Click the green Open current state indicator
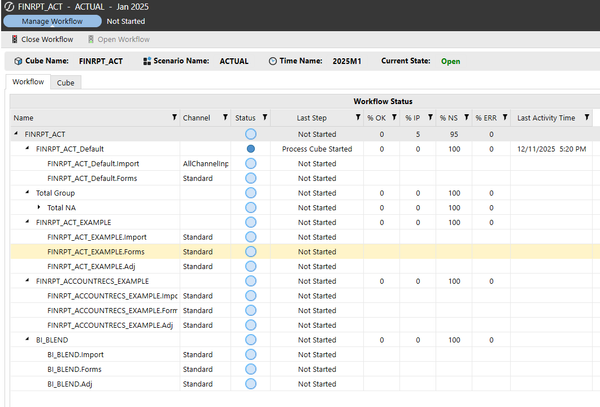The height and width of the screenshot is (407, 600). (451, 61)
